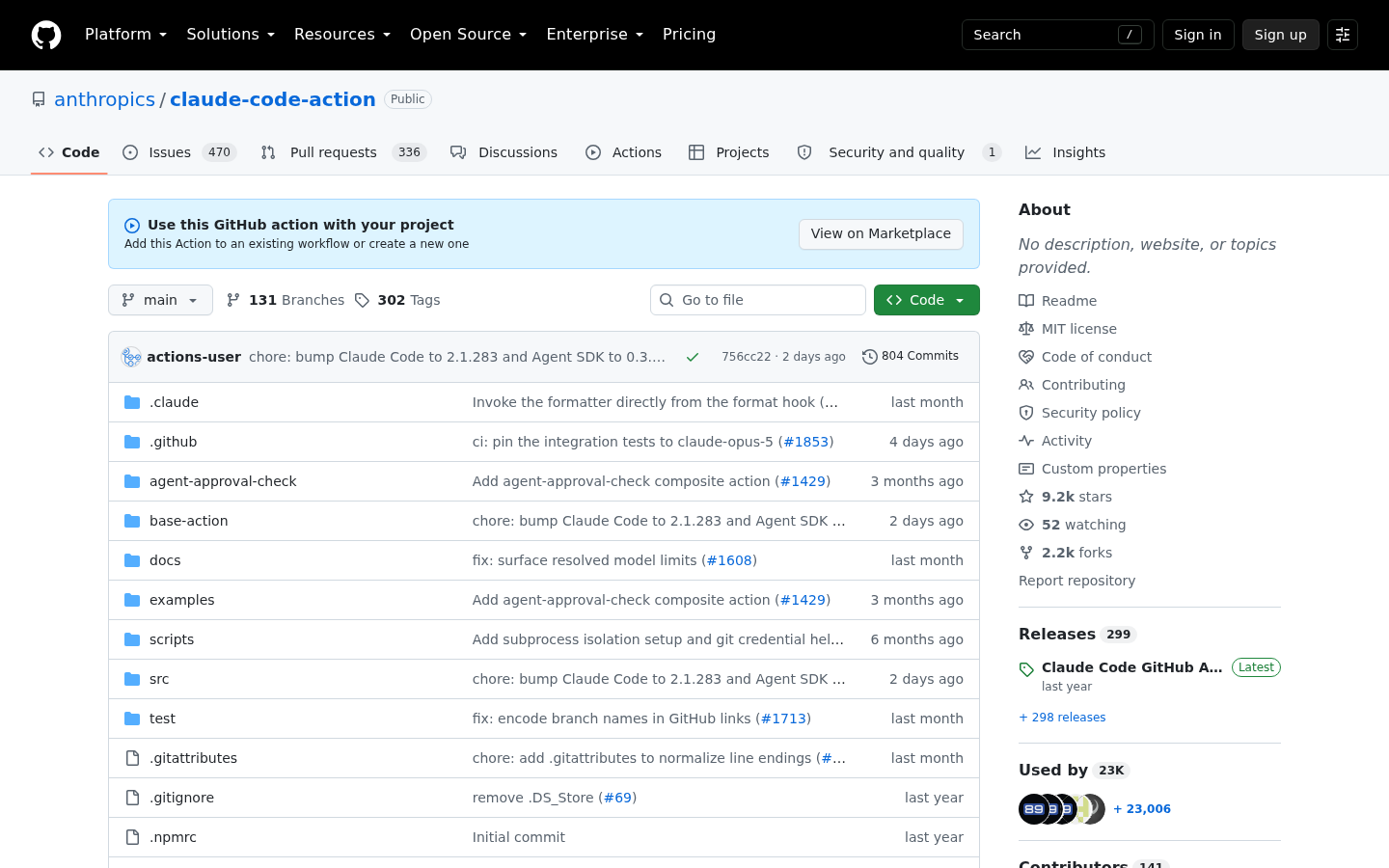The height and width of the screenshot is (868, 1389).
Task: Expand the Open Source menu
Action: click(x=468, y=35)
